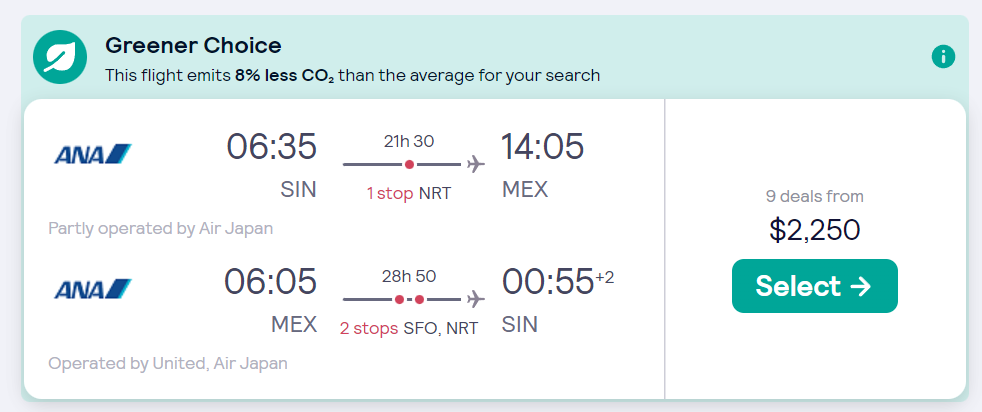Click the '1 stop' NRT label

coord(409,193)
